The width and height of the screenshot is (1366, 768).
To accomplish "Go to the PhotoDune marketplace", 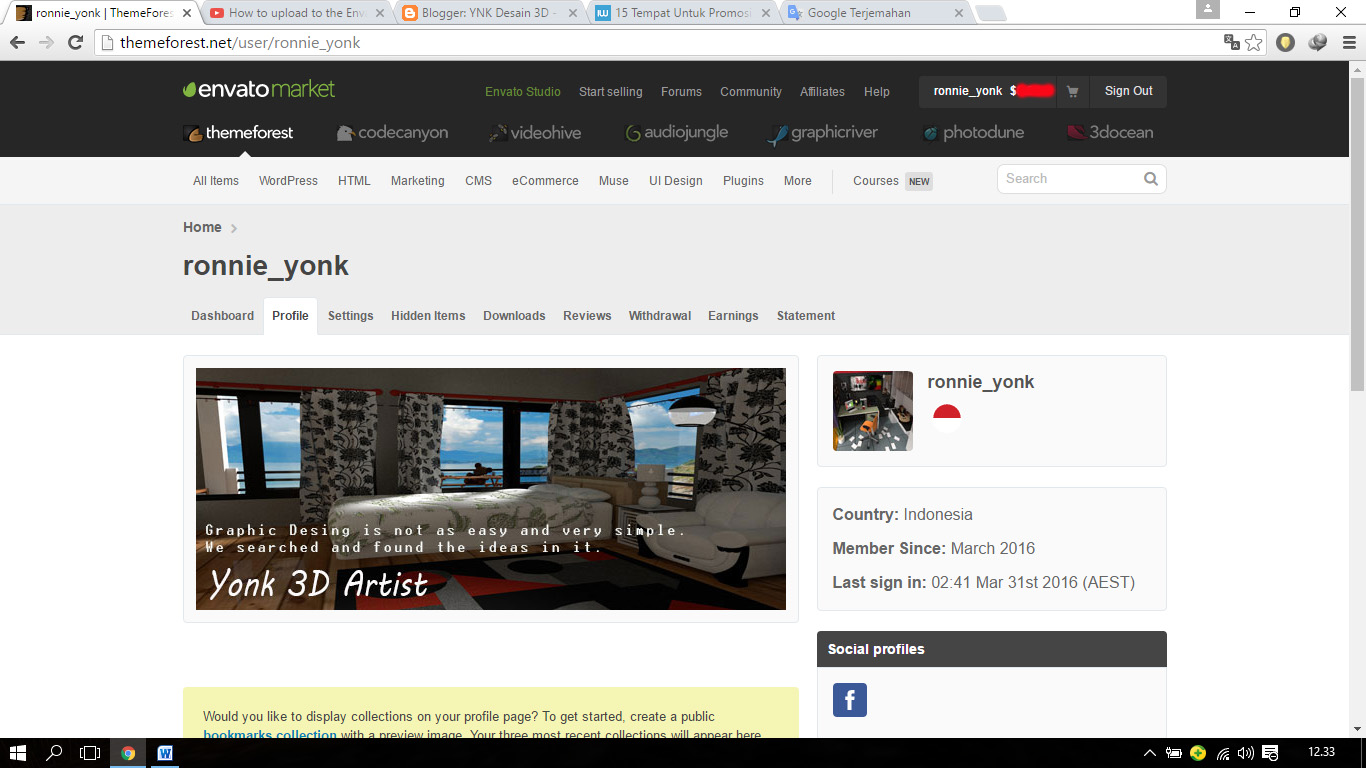I will tap(973, 133).
